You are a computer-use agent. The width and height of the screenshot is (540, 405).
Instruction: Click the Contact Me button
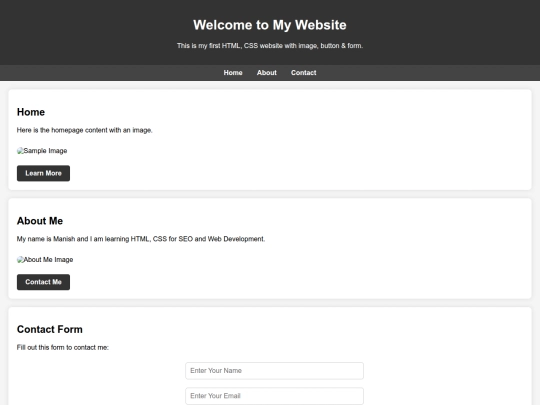coord(43,282)
